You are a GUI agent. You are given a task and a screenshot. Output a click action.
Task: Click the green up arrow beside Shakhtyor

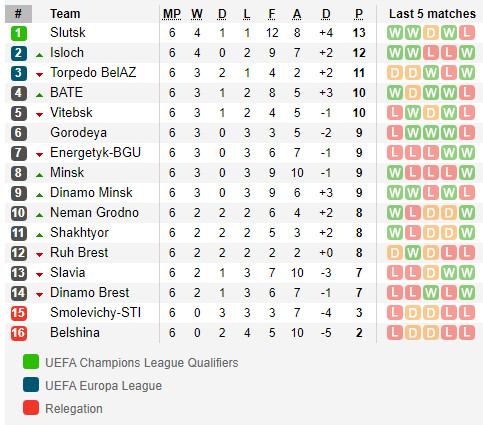pyautogui.click(x=39, y=235)
